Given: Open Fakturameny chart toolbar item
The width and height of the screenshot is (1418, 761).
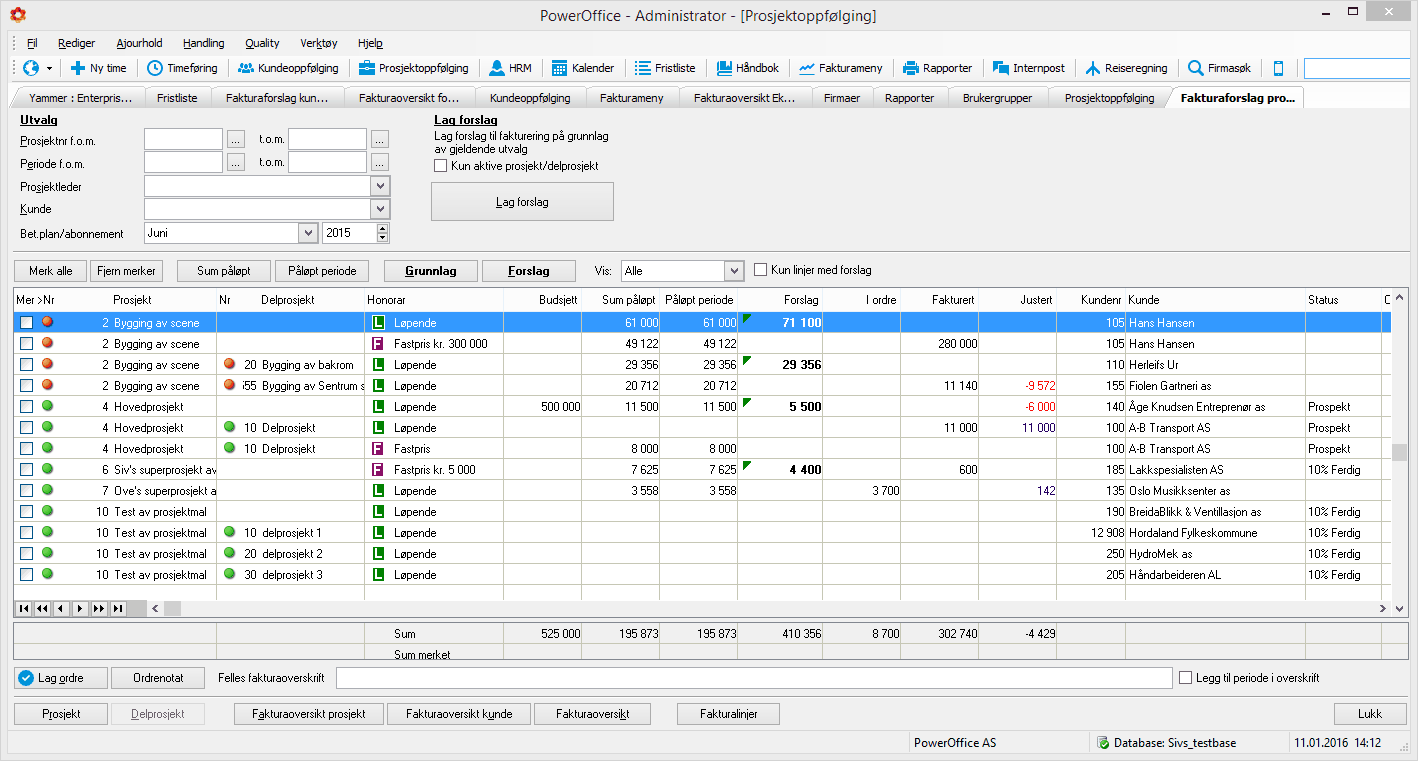Looking at the screenshot, I should 841,68.
